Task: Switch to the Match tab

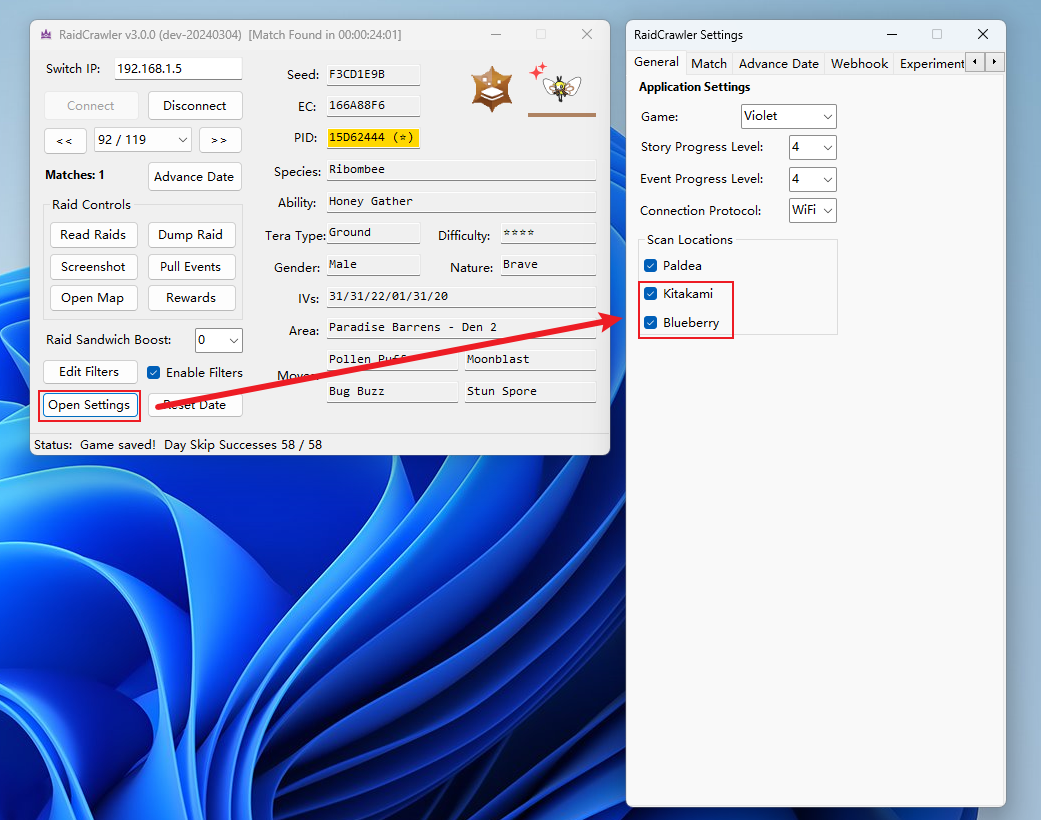Action: pyautogui.click(x=709, y=63)
